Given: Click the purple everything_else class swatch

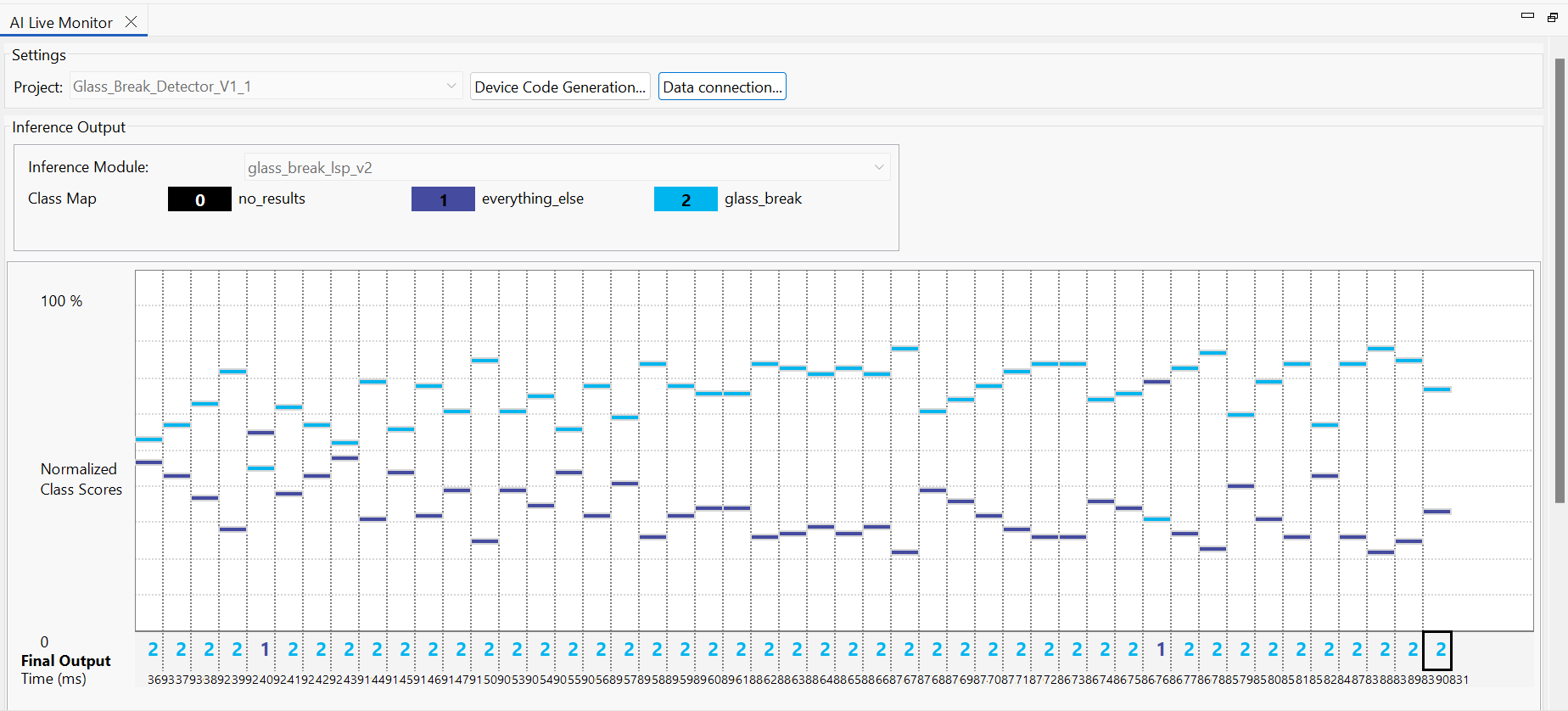Looking at the screenshot, I should [443, 199].
